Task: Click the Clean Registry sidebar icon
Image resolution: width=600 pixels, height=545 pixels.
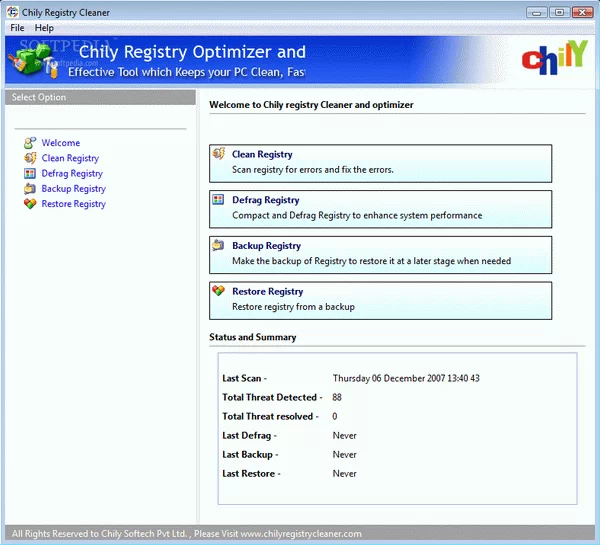Action: coord(30,158)
